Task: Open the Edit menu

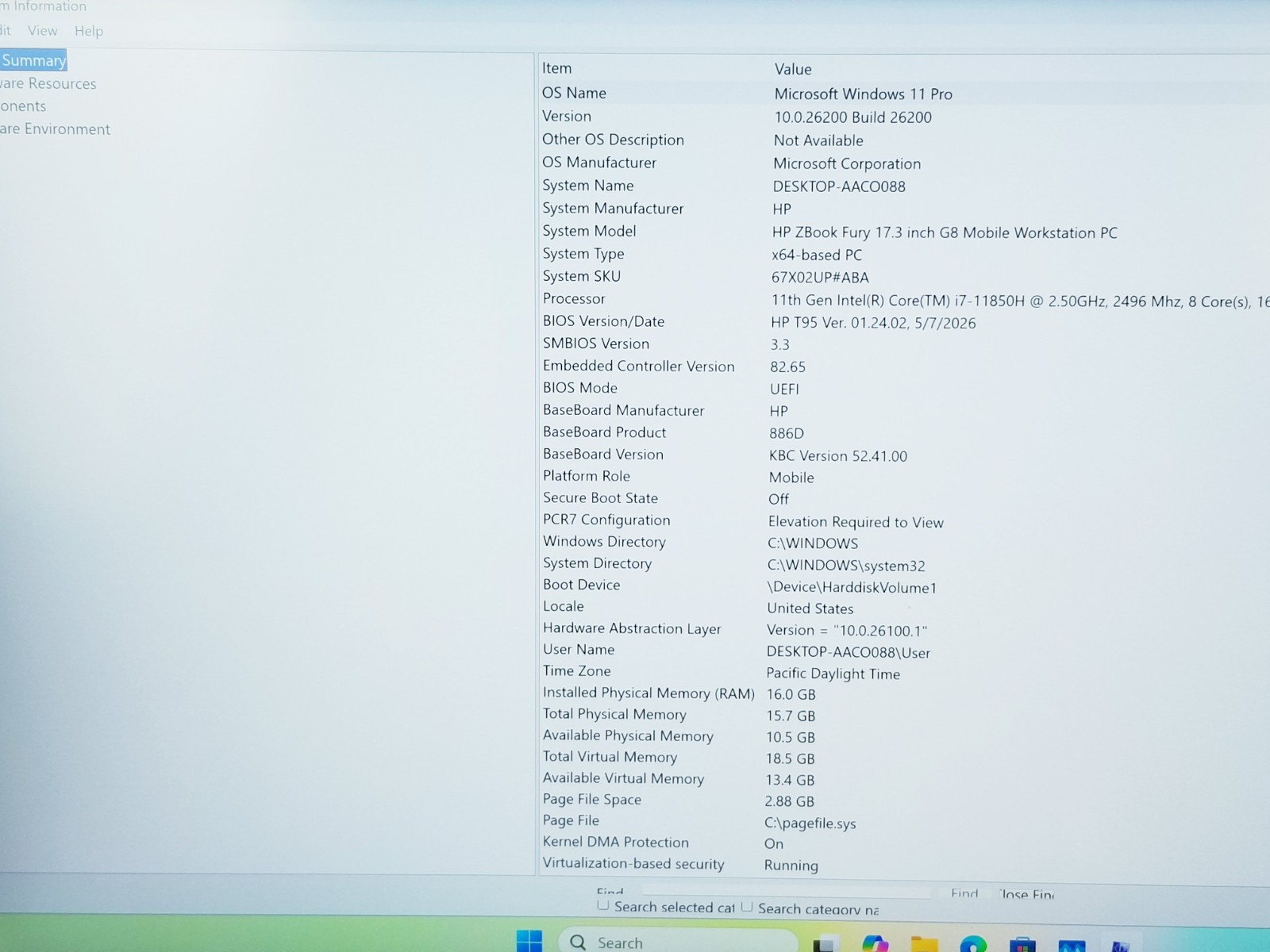Action: (x=6, y=30)
